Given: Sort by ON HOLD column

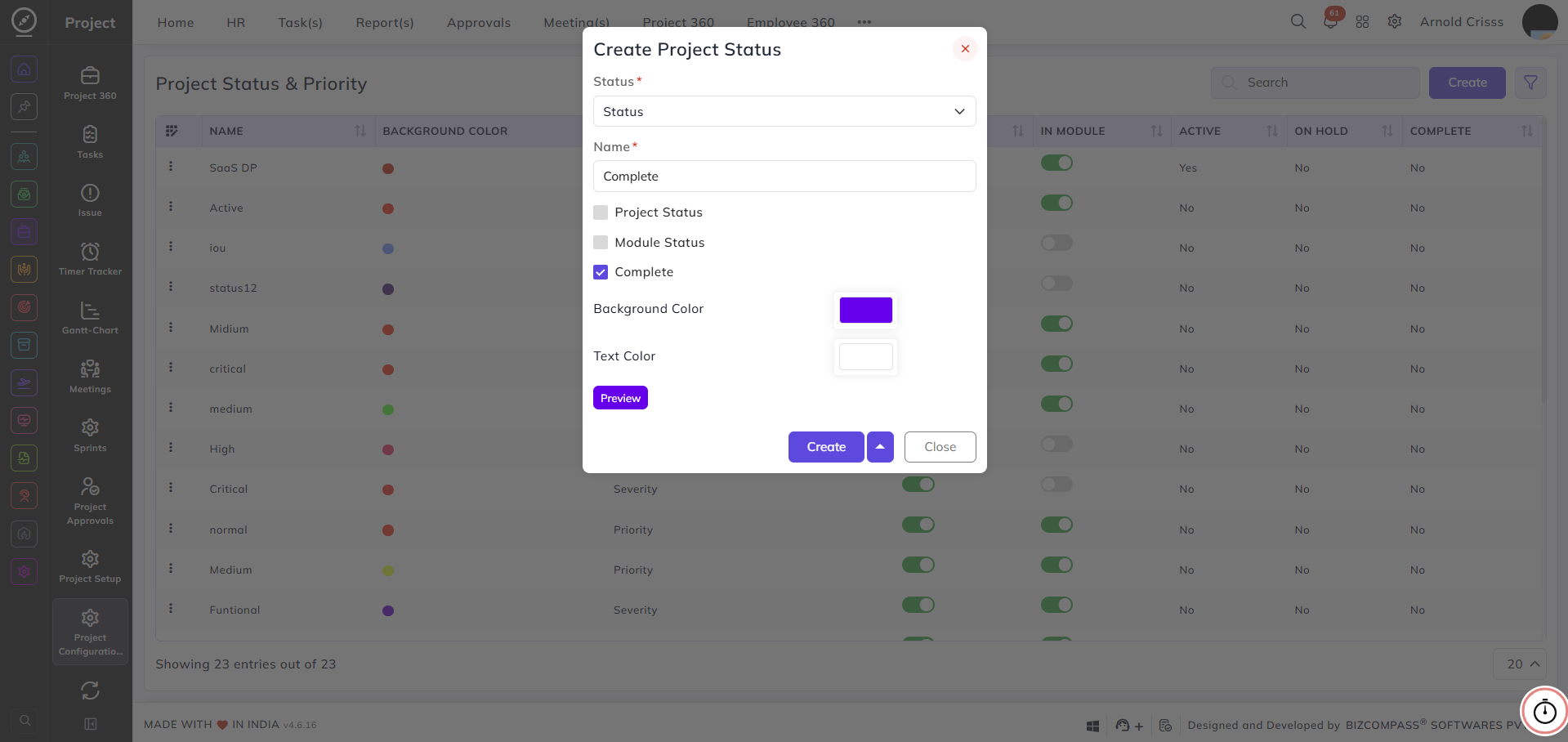Looking at the screenshot, I should tap(1387, 131).
